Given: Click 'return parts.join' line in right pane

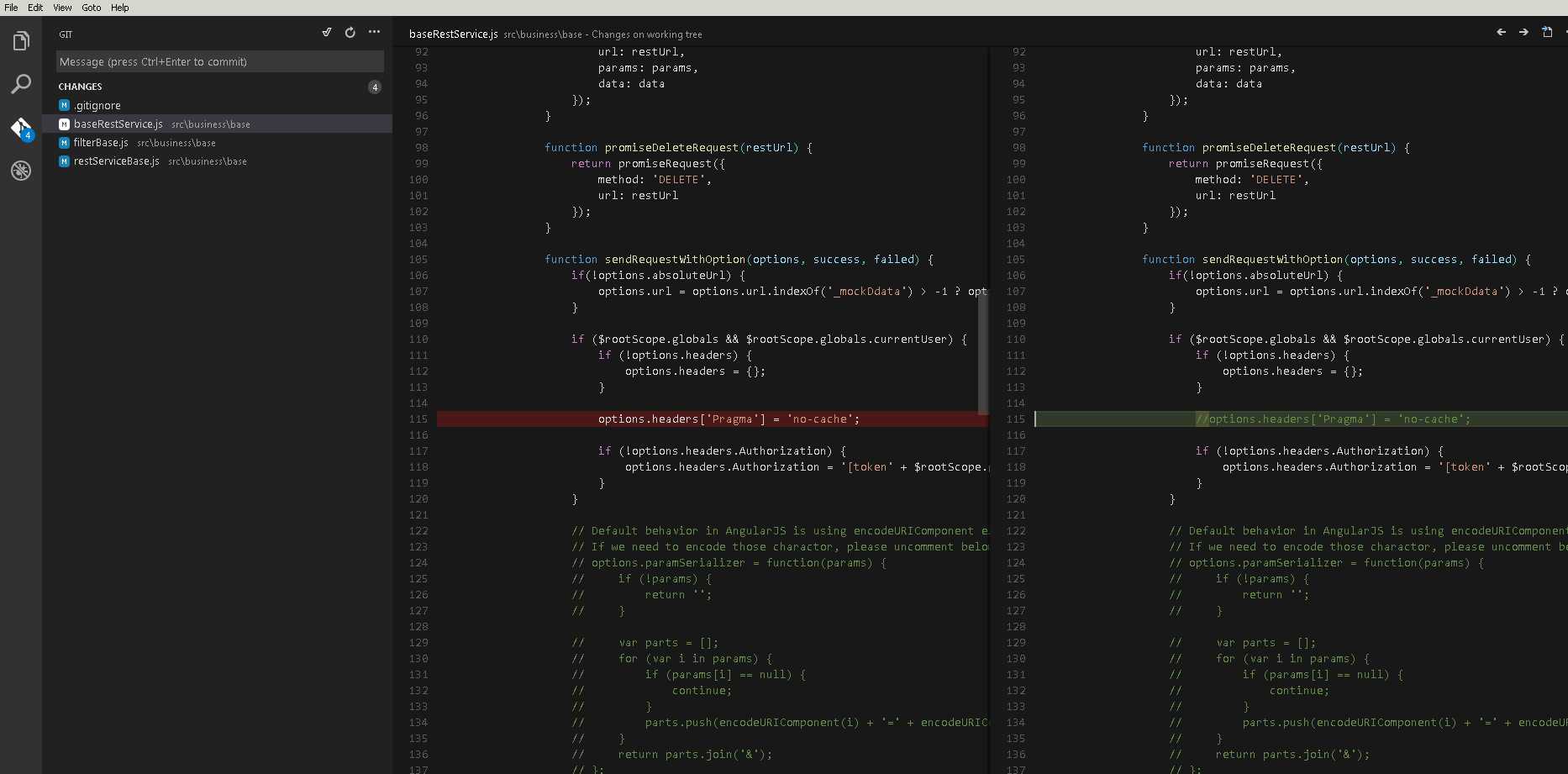Looking at the screenshot, I should (1292, 755).
